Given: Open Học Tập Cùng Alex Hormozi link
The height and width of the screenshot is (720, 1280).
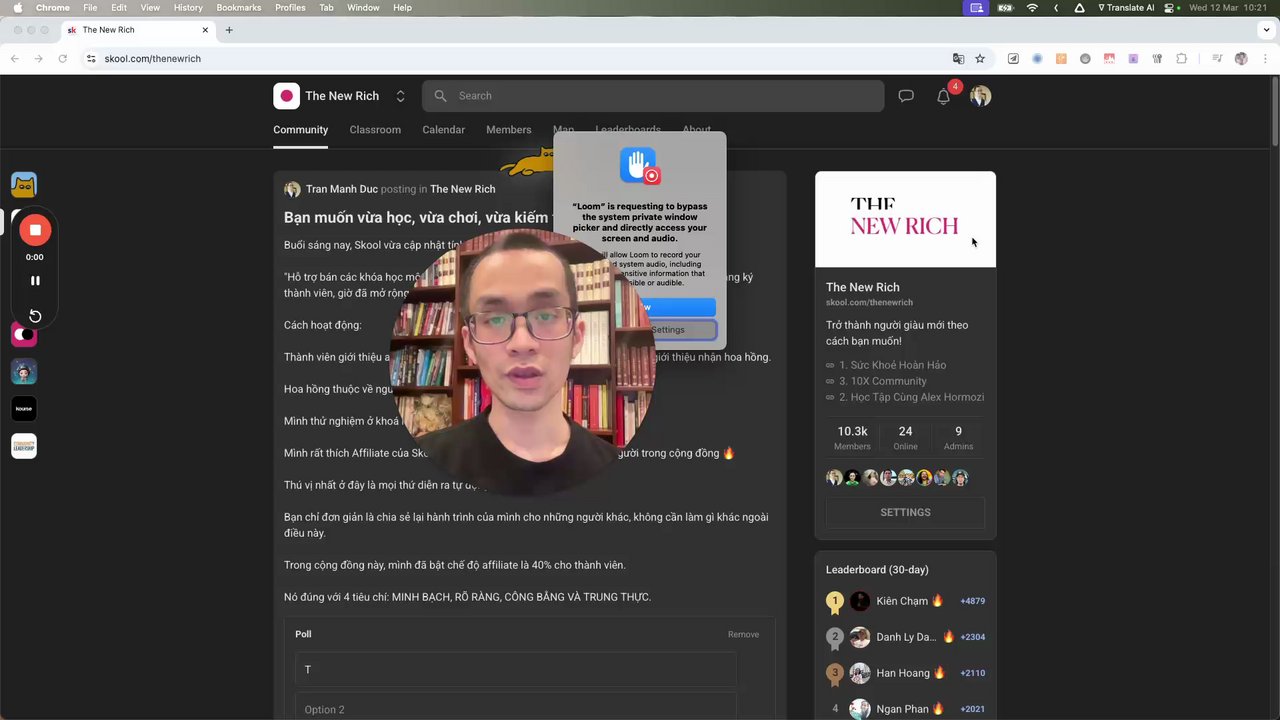Looking at the screenshot, I should point(911,397).
